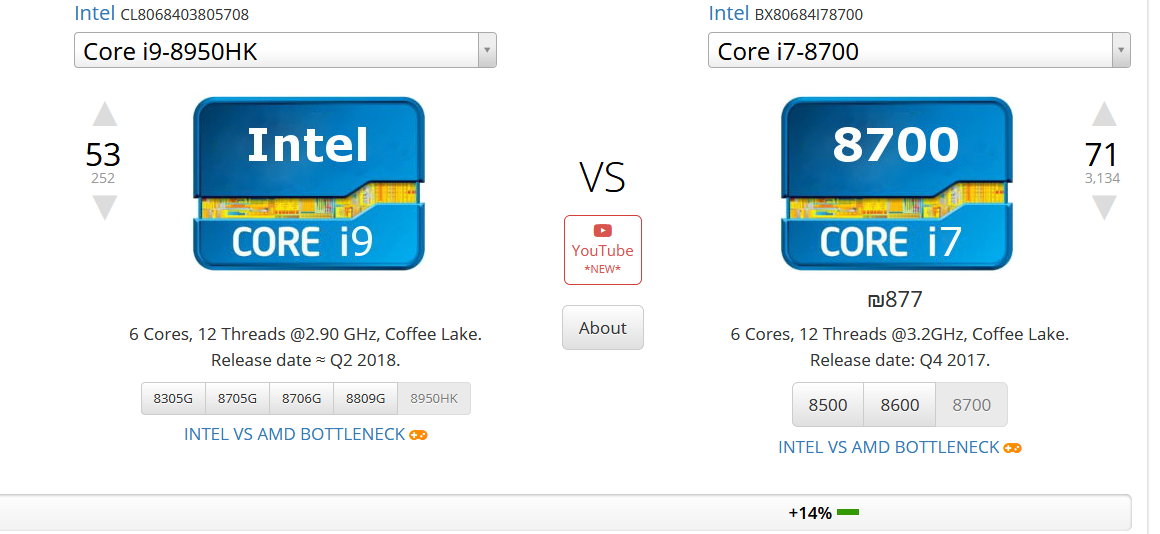Click the YouTube play icon
The image size is (1160, 534).
click(x=603, y=231)
